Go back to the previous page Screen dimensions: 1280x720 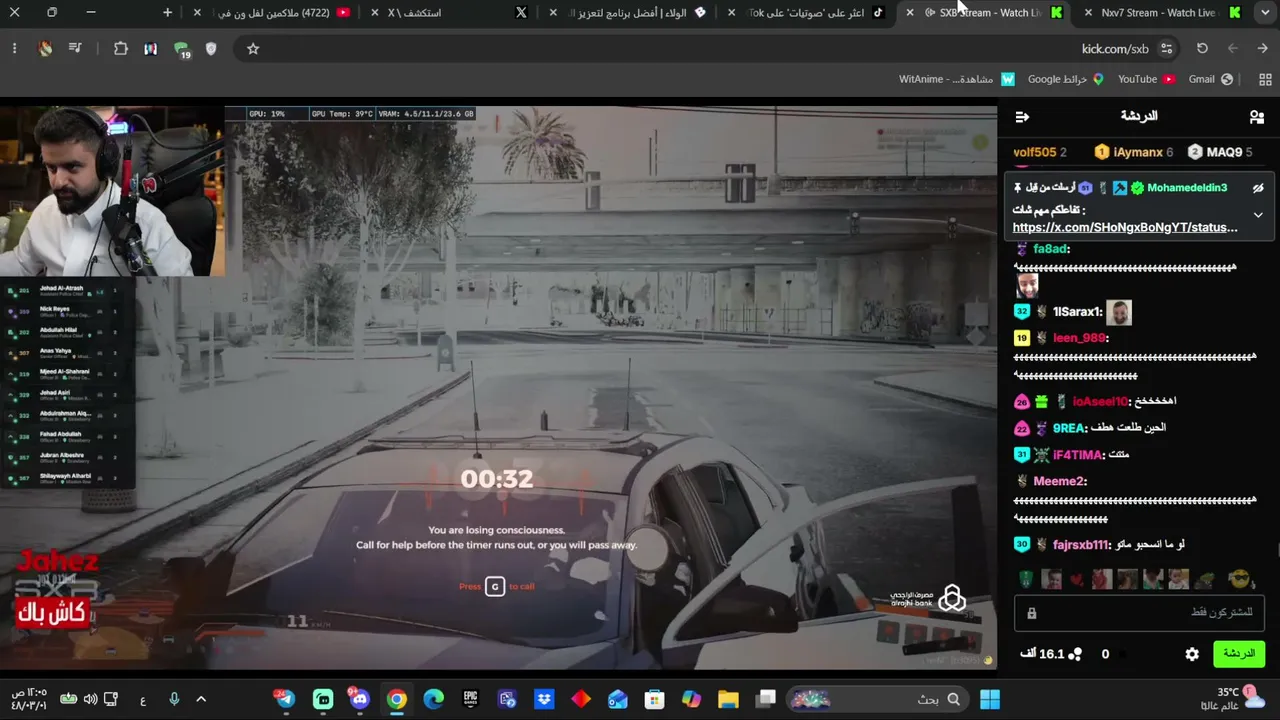[x=1262, y=49]
